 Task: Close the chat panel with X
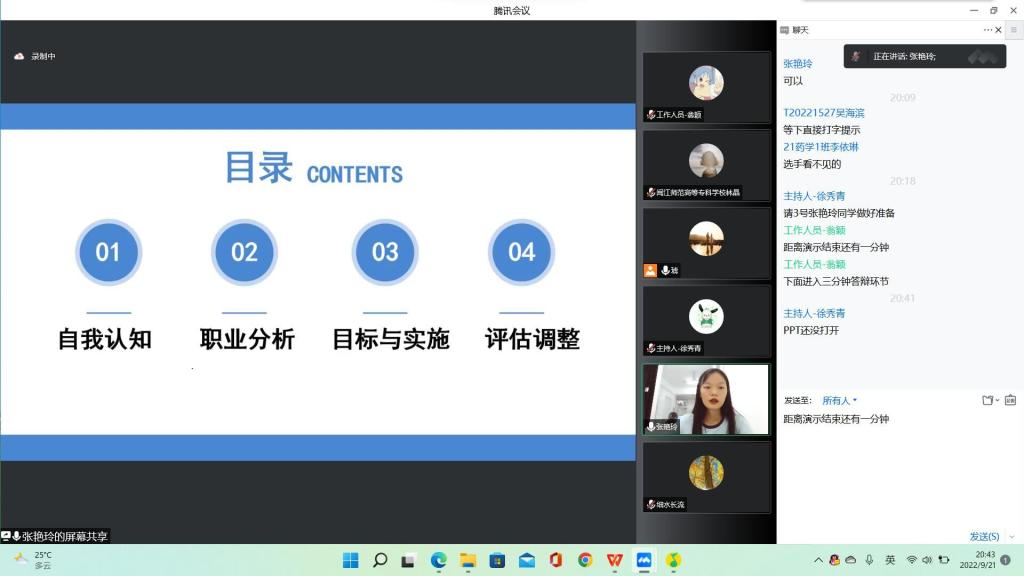pyautogui.click(x=998, y=30)
